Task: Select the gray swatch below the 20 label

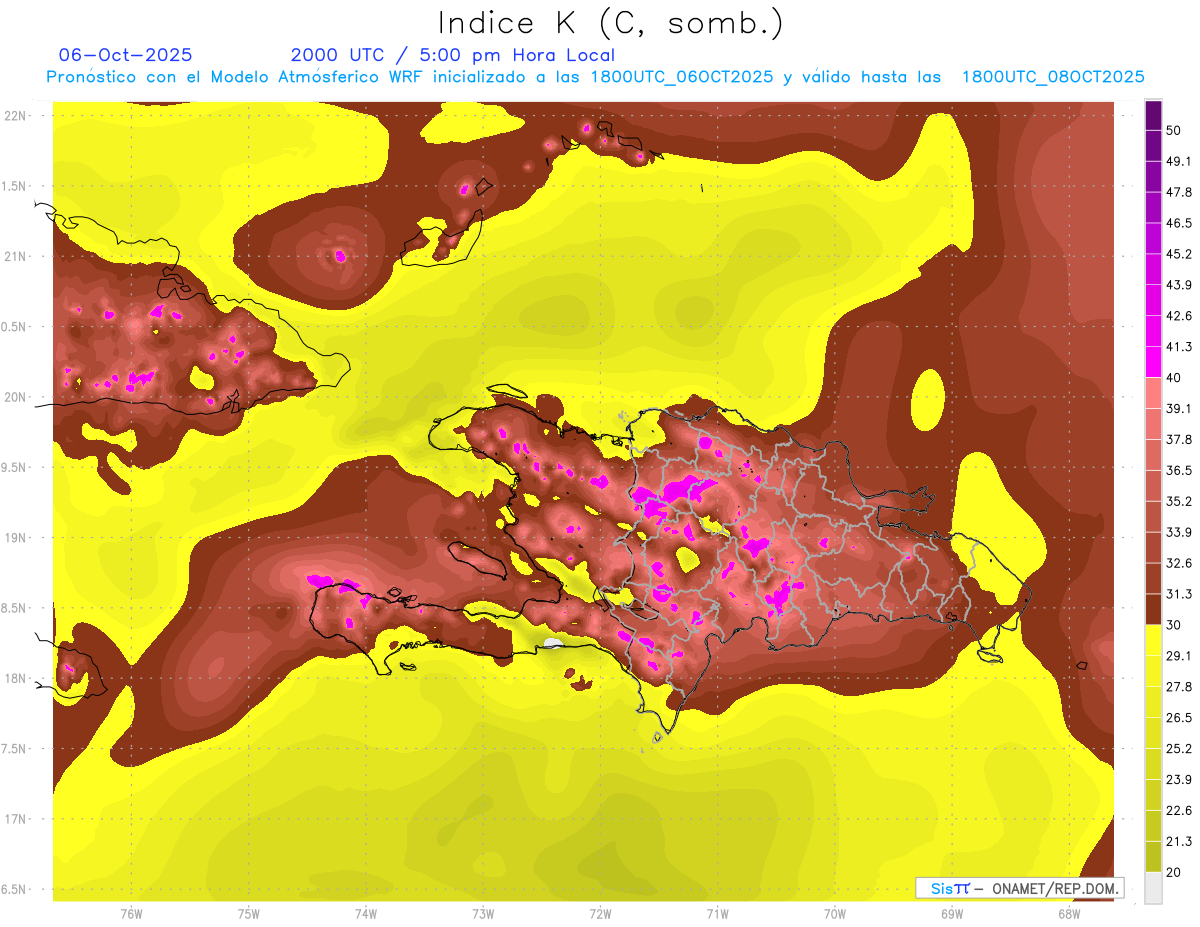Action: pyautogui.click(x=1153, y=887)
